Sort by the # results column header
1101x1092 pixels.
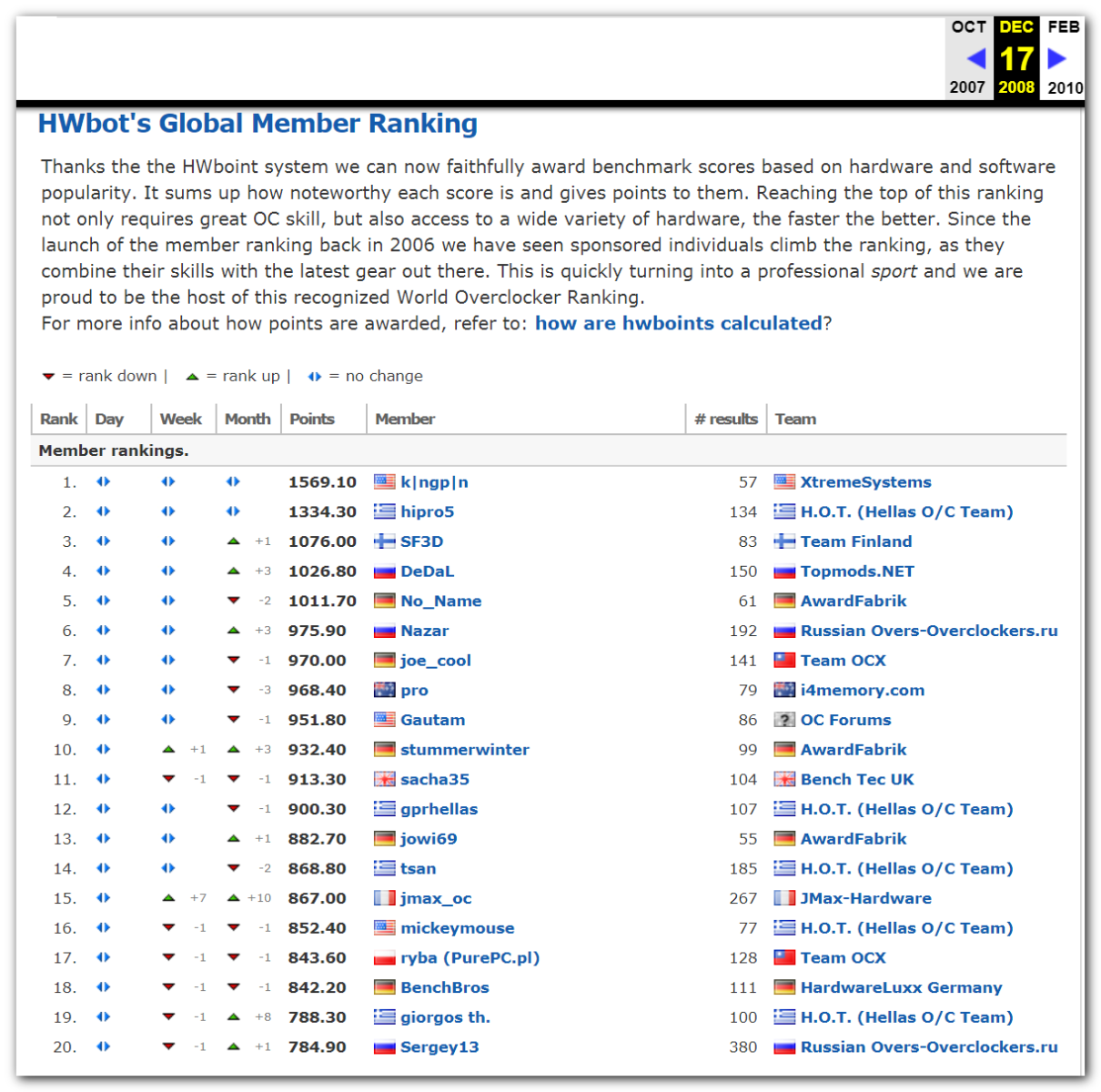point(726,420)
